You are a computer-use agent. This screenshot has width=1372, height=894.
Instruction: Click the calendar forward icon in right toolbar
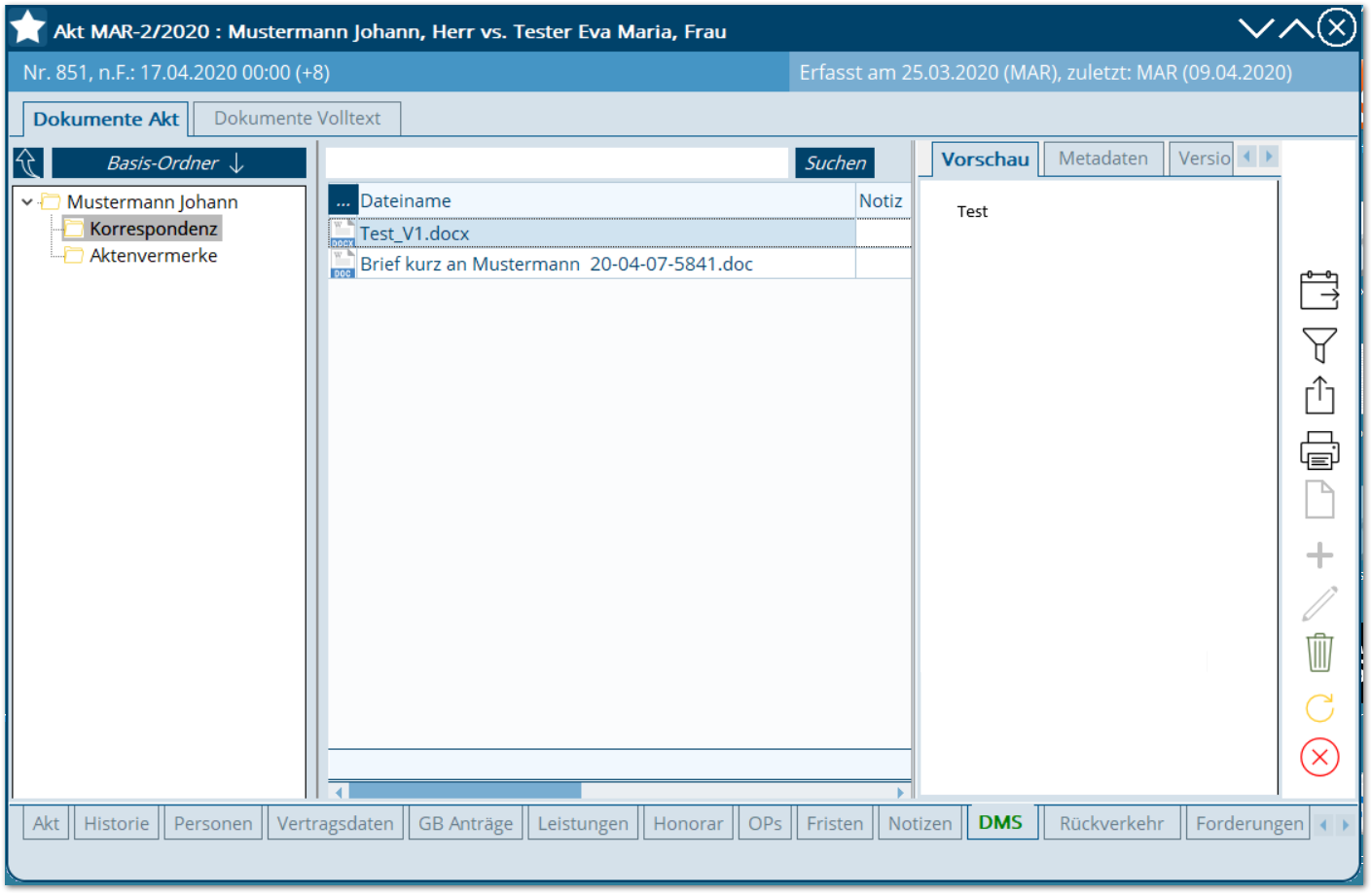(1319, 290)
